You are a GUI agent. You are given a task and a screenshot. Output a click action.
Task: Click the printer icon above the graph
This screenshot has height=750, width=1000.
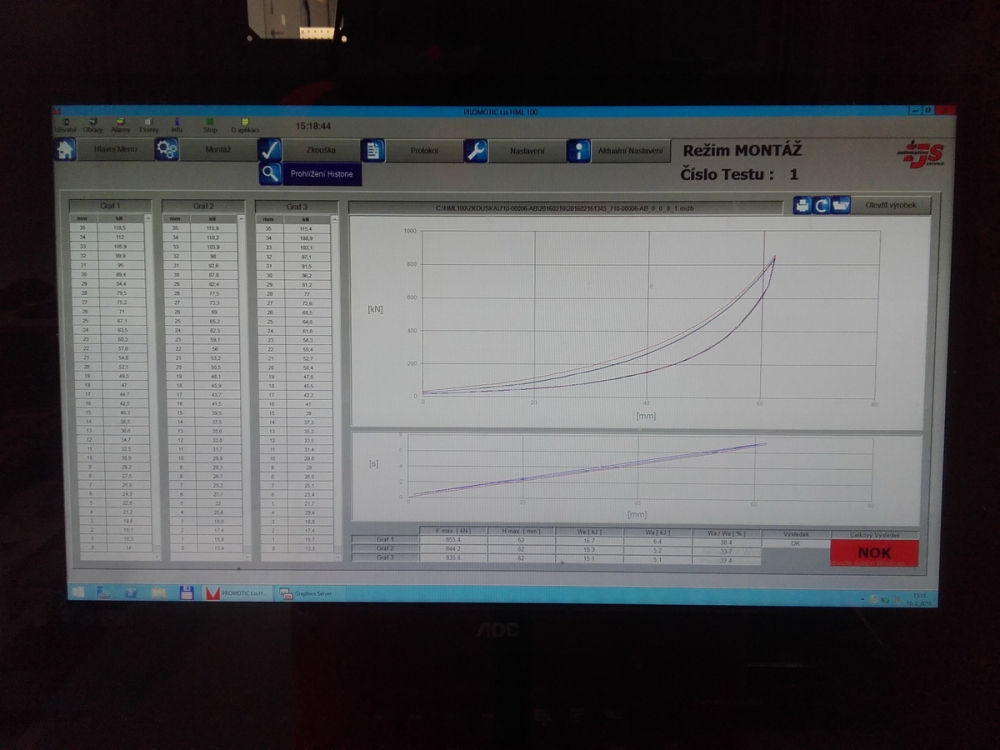tap(802, 205)
